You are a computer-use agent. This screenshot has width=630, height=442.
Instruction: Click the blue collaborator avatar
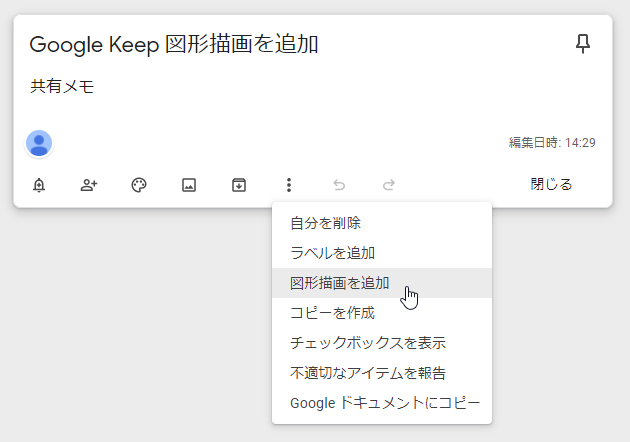39,143
